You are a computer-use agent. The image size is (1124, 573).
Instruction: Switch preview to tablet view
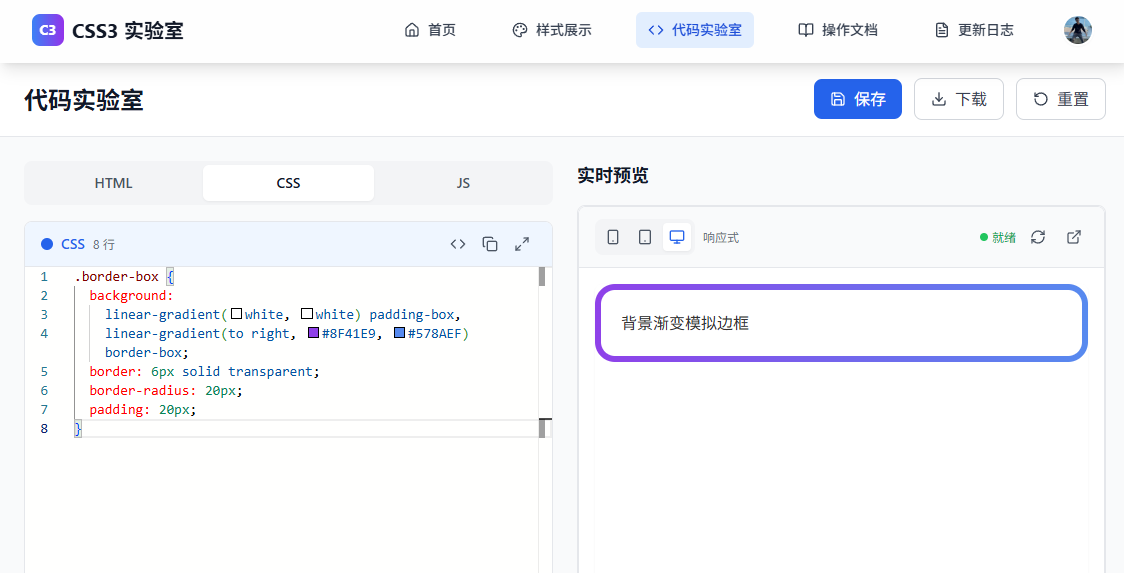(x=645, y=237)
